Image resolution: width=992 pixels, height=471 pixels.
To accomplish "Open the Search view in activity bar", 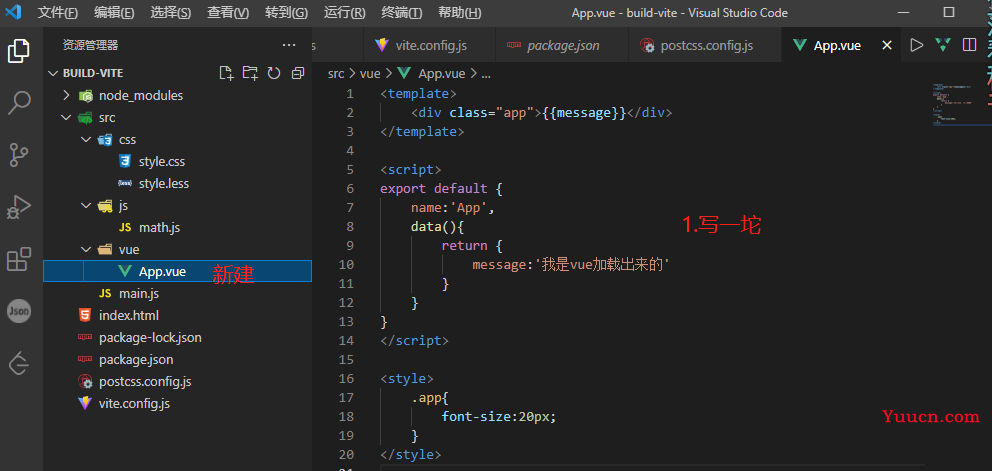I will coord(19,103).
